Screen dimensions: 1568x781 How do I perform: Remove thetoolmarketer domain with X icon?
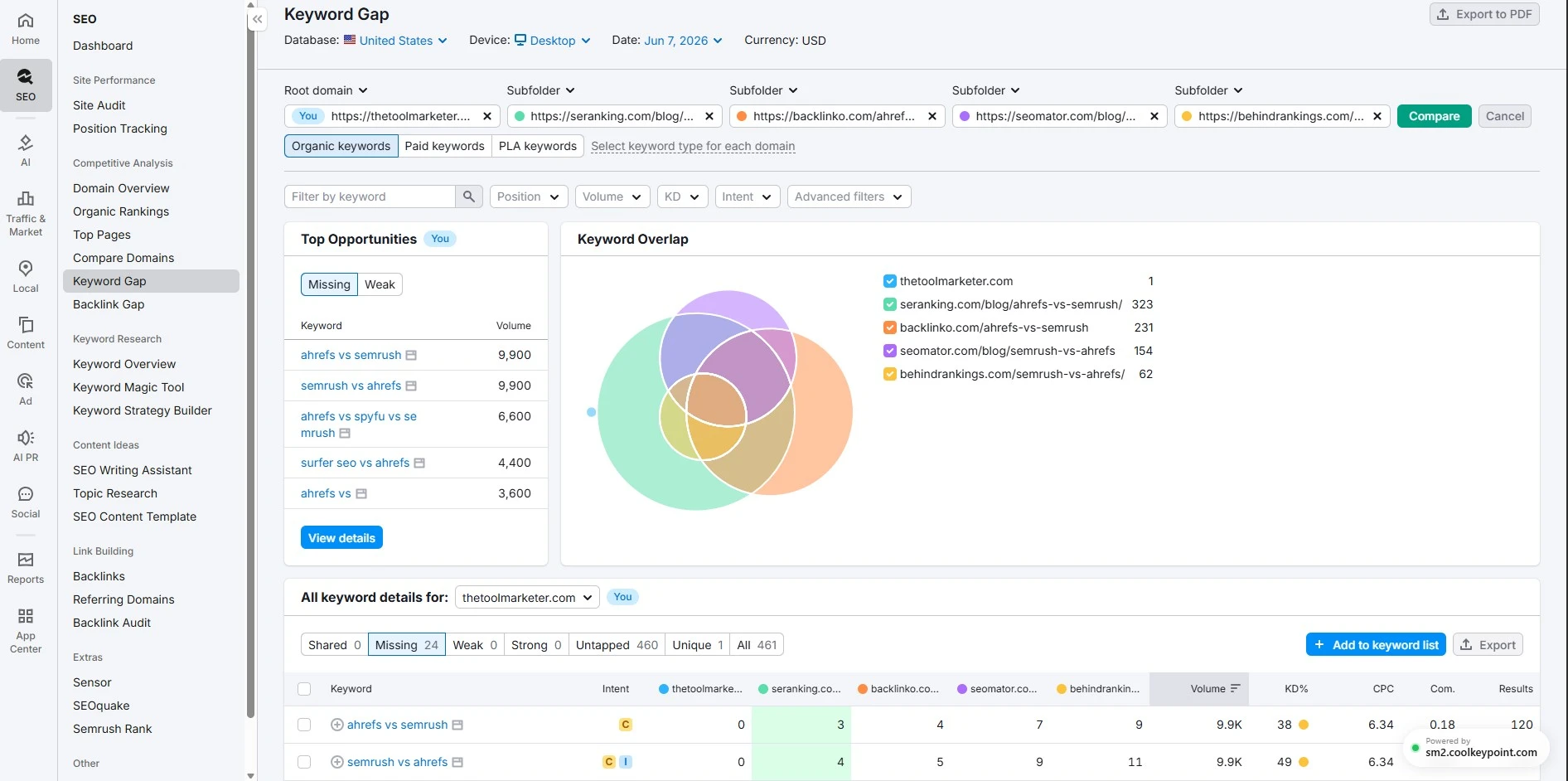(x=487, y=116)
